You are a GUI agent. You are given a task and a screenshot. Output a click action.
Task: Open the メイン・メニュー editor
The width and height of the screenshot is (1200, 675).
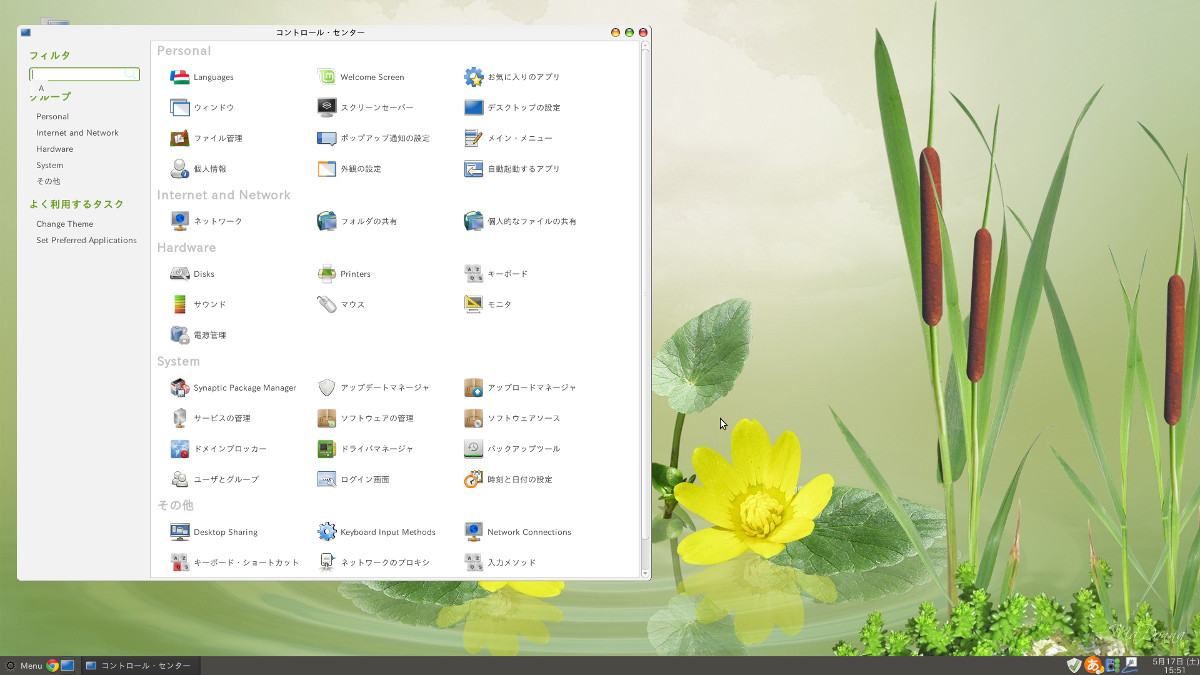coord(508,138)
